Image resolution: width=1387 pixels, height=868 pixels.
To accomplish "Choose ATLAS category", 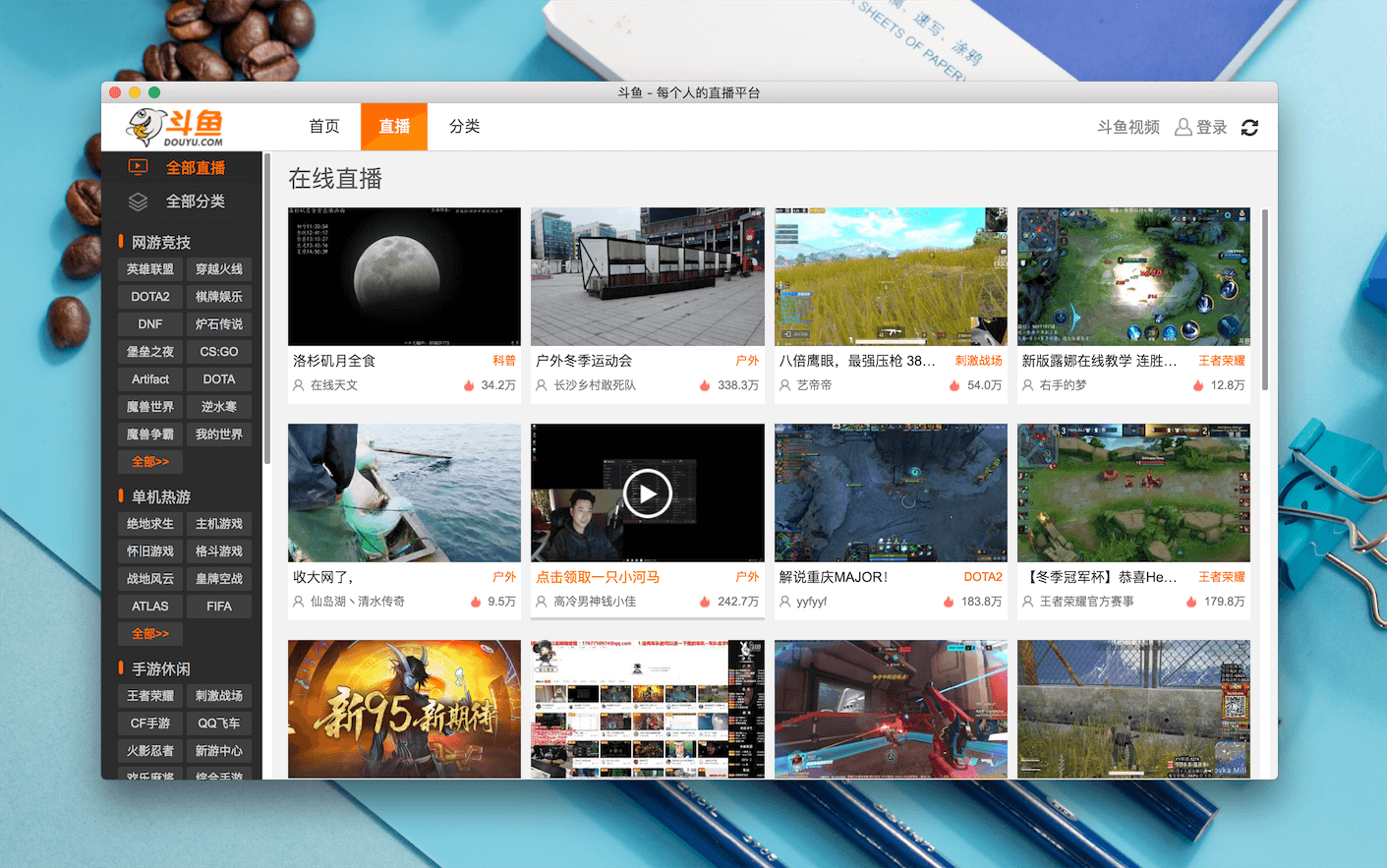I will pyautogui.click(x=150, y=607).
